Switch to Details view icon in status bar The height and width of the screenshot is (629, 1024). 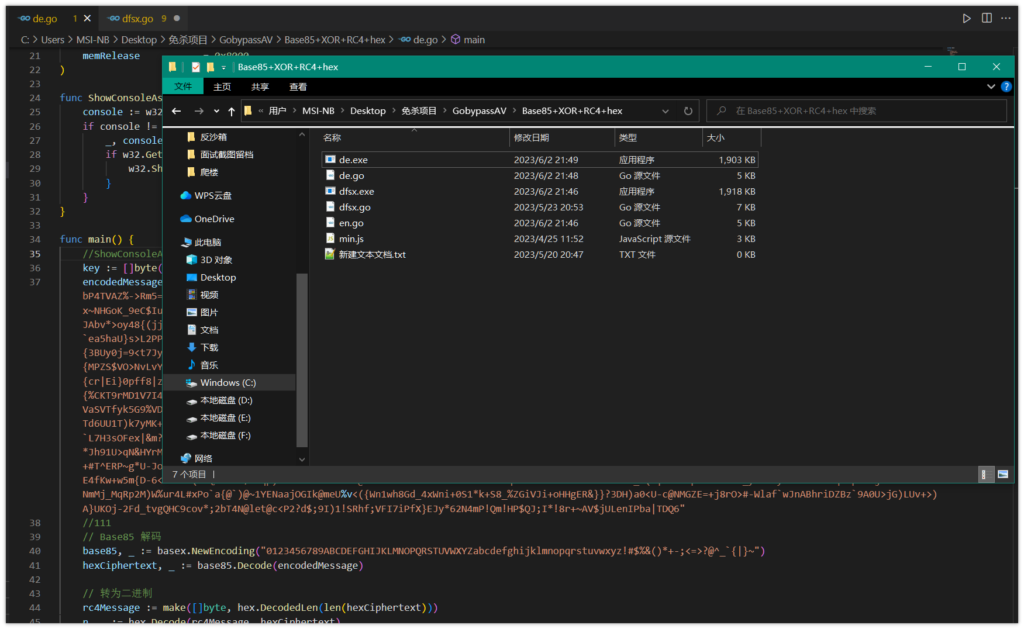pyautogui.click(x=985, y=475)
